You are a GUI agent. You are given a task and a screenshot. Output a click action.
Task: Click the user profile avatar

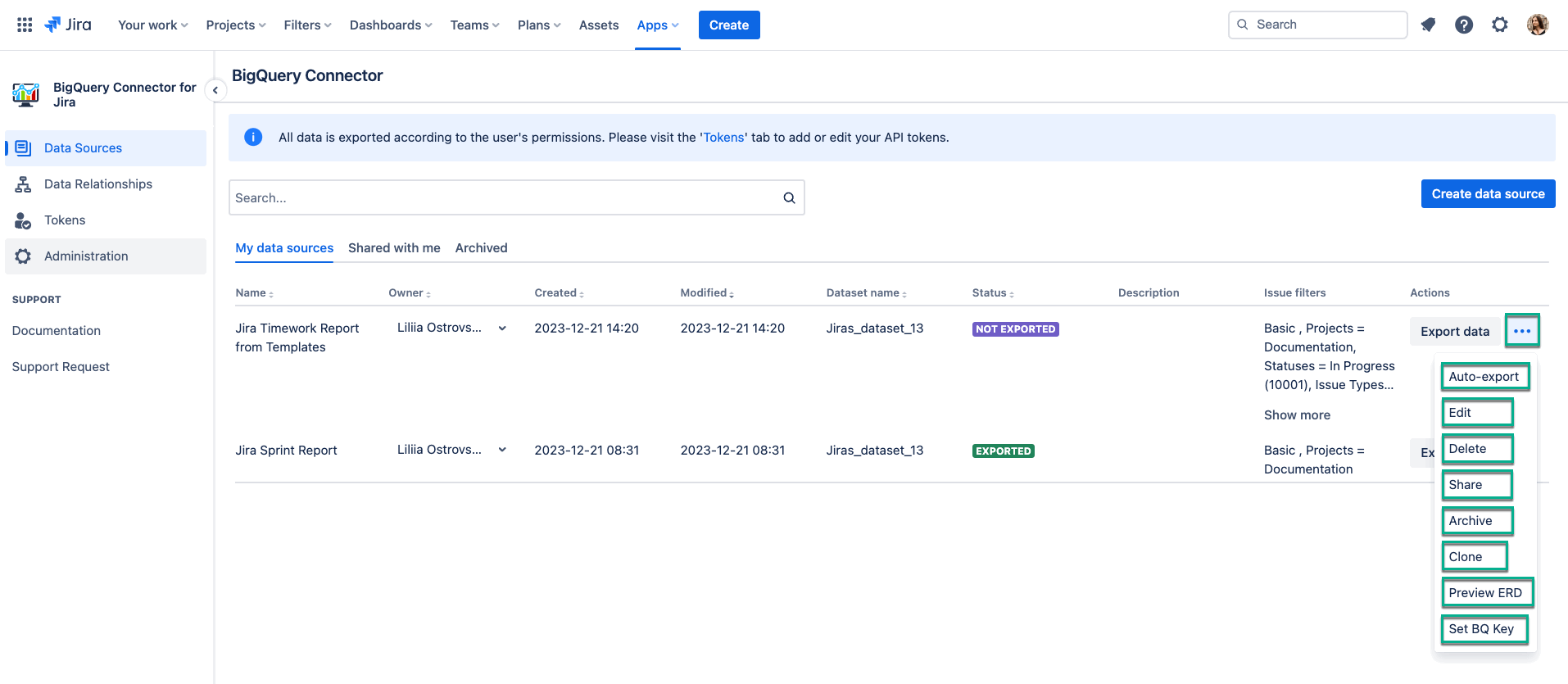coord(1538,25)
